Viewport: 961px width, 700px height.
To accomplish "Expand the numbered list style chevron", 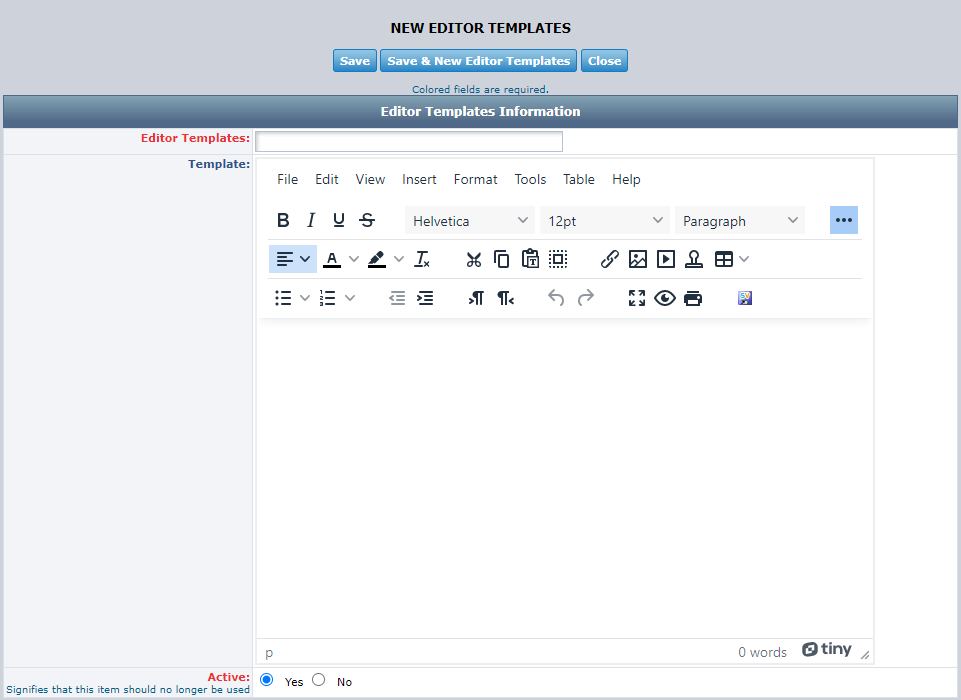I will pos(350,299).
